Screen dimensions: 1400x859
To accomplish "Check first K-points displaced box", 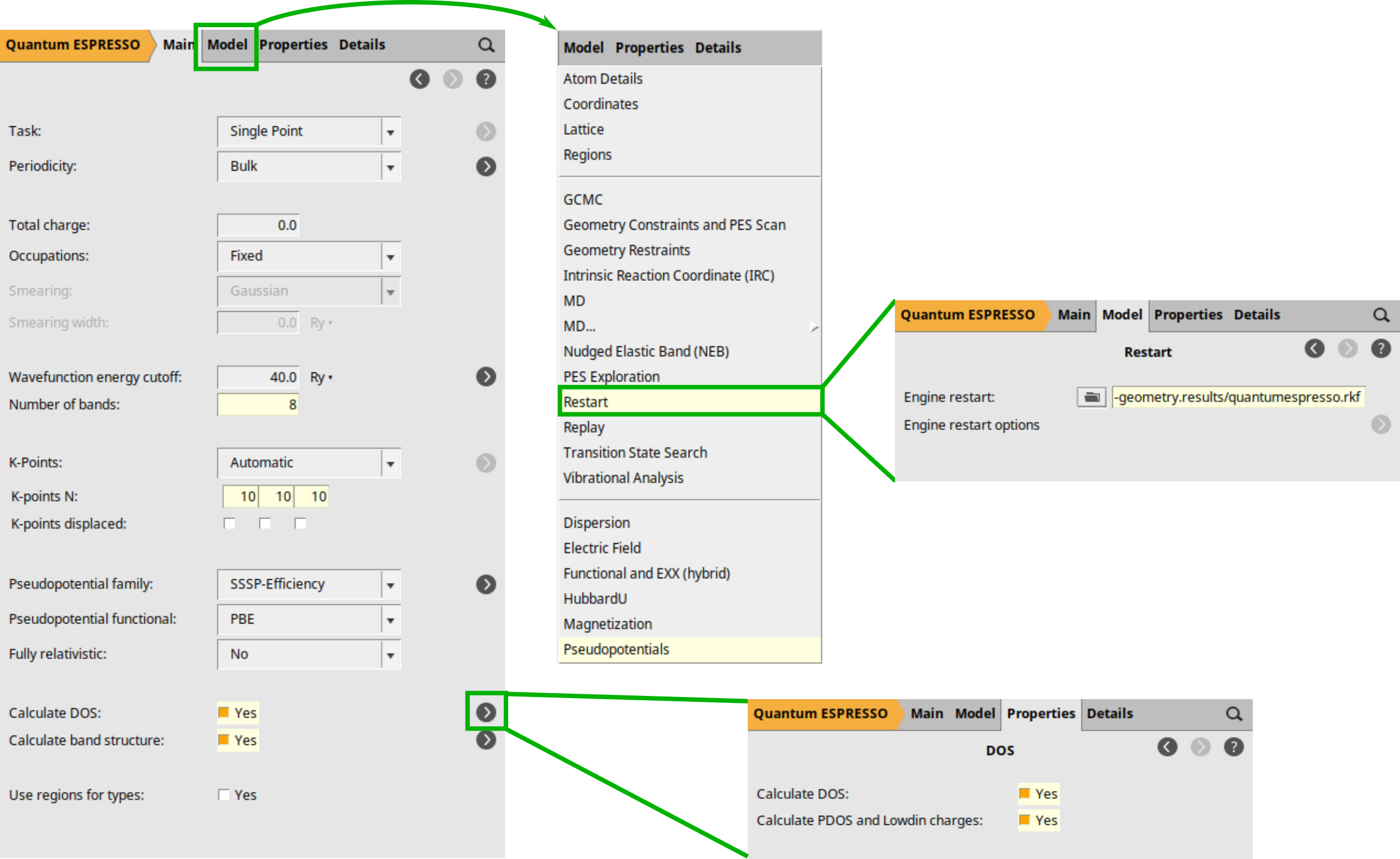I will (x=230, y=523).
